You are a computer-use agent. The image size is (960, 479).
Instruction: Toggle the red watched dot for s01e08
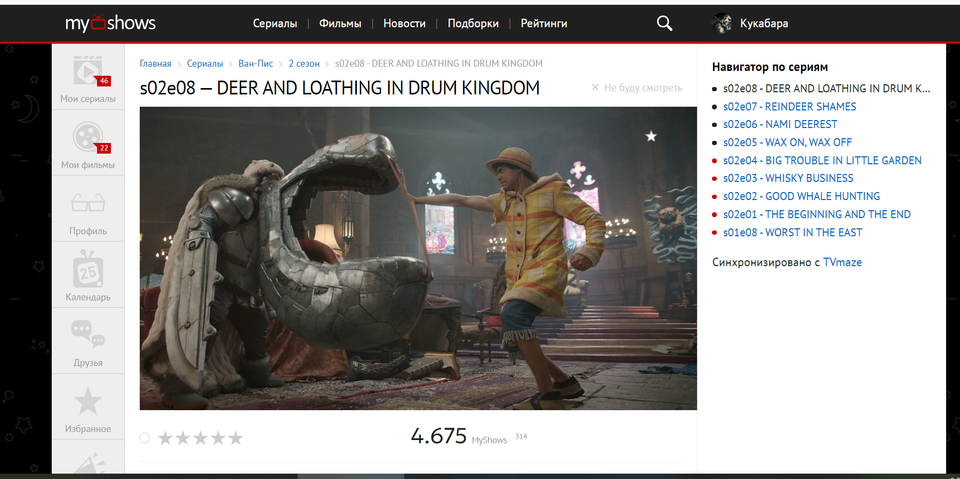(x=714, y=233)
